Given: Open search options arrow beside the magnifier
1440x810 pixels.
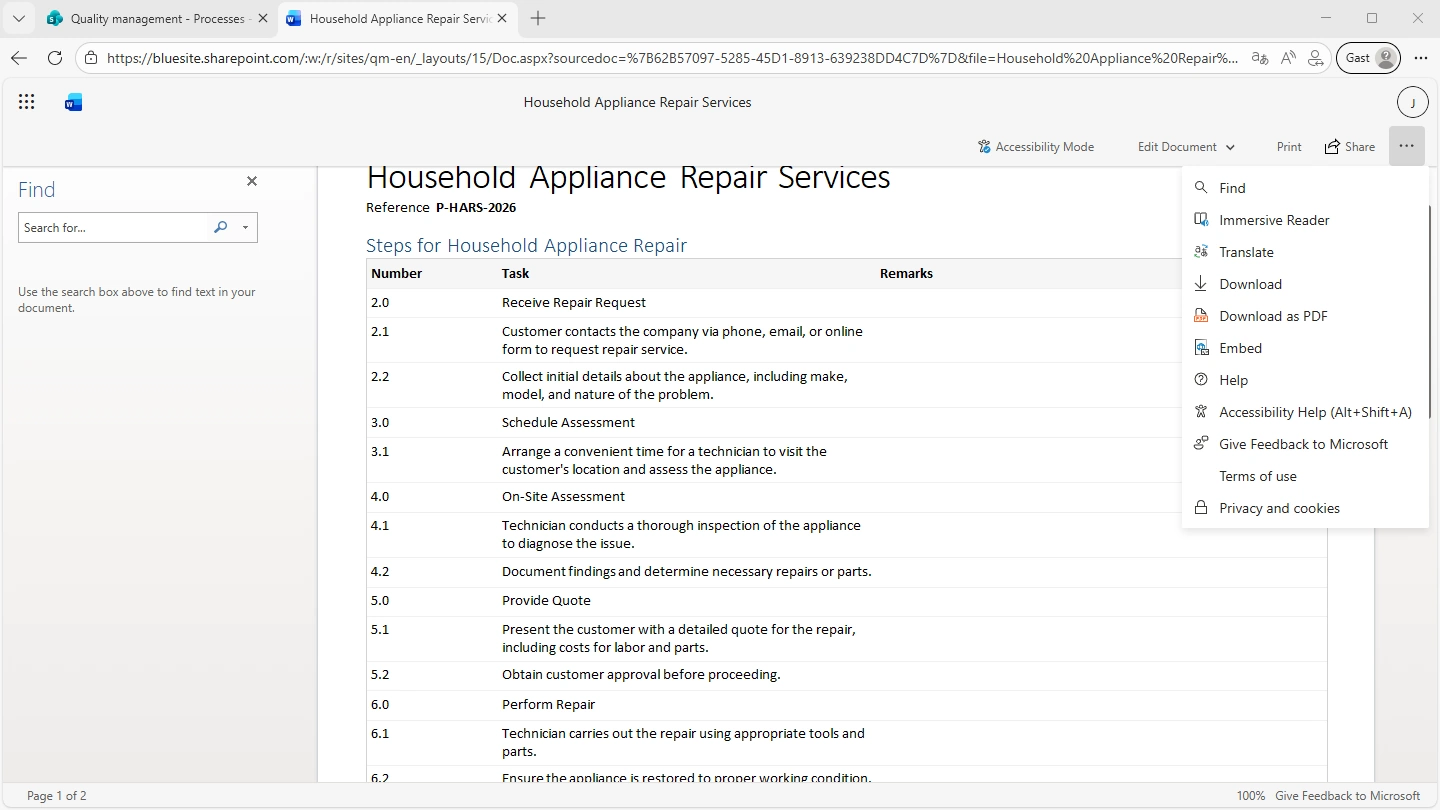Looking at the screenshot, I should click(x=245, y=227).
